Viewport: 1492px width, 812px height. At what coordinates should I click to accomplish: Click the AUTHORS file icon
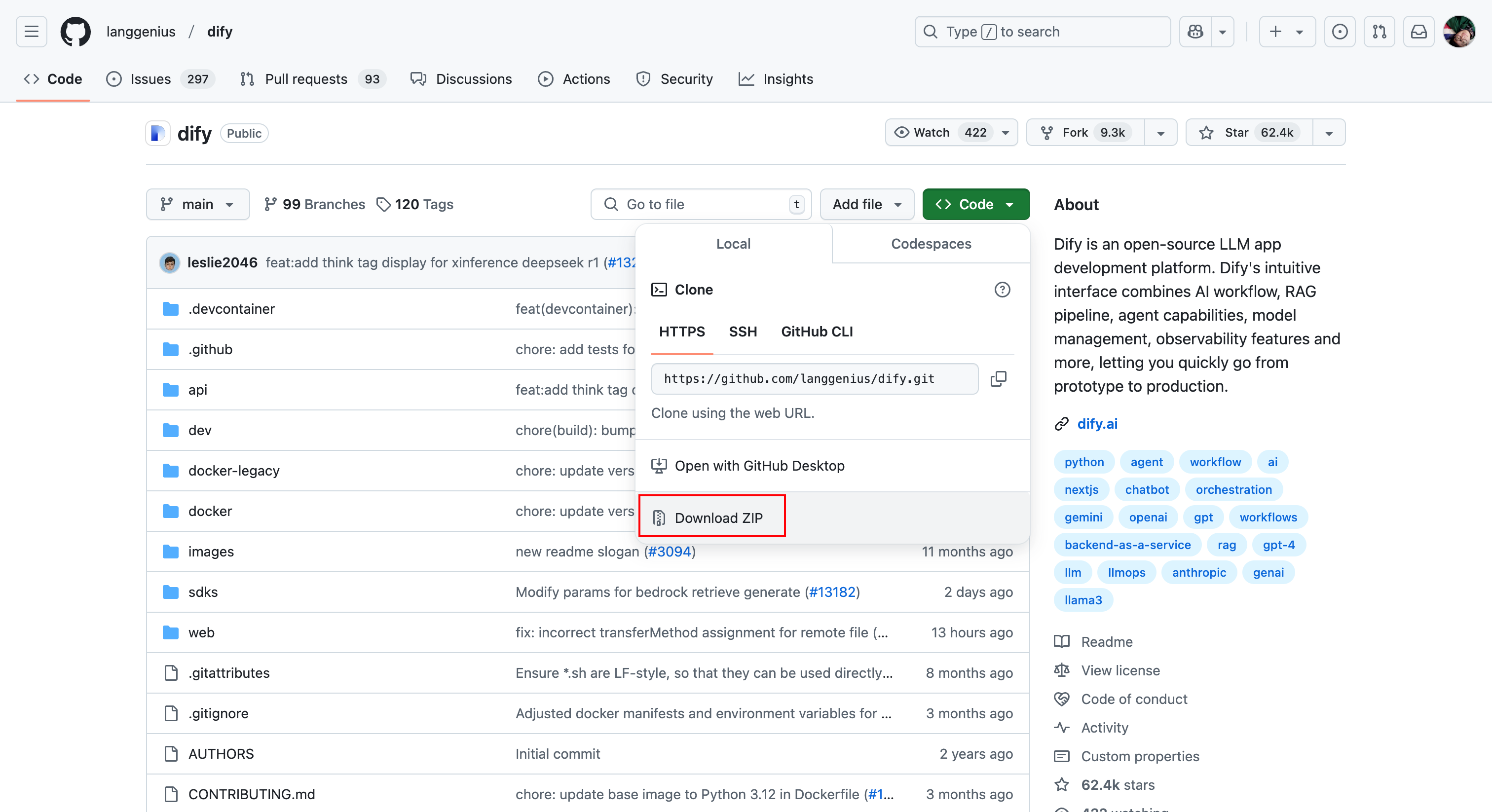(x=171, y=753)
